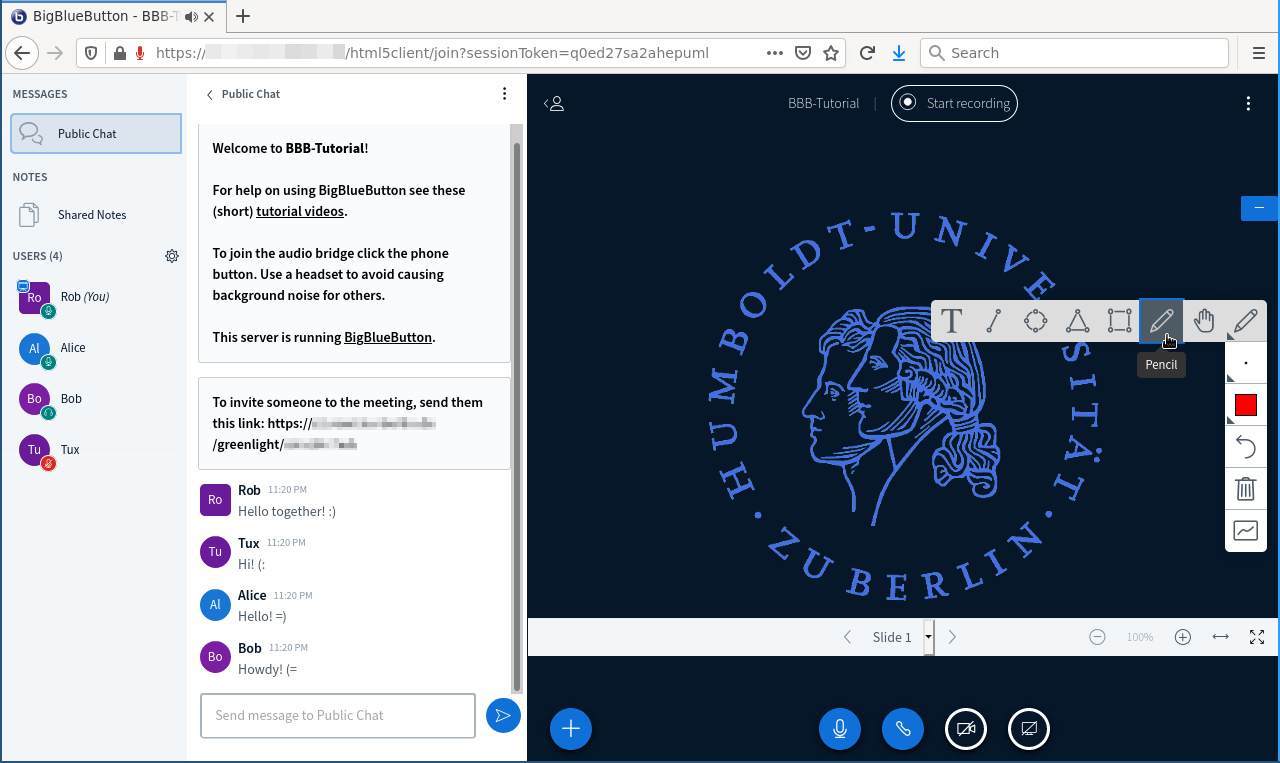Select user Alice in users list
Image resolution: width=1280 pixels, height=763 pixels.
(96, 349)
